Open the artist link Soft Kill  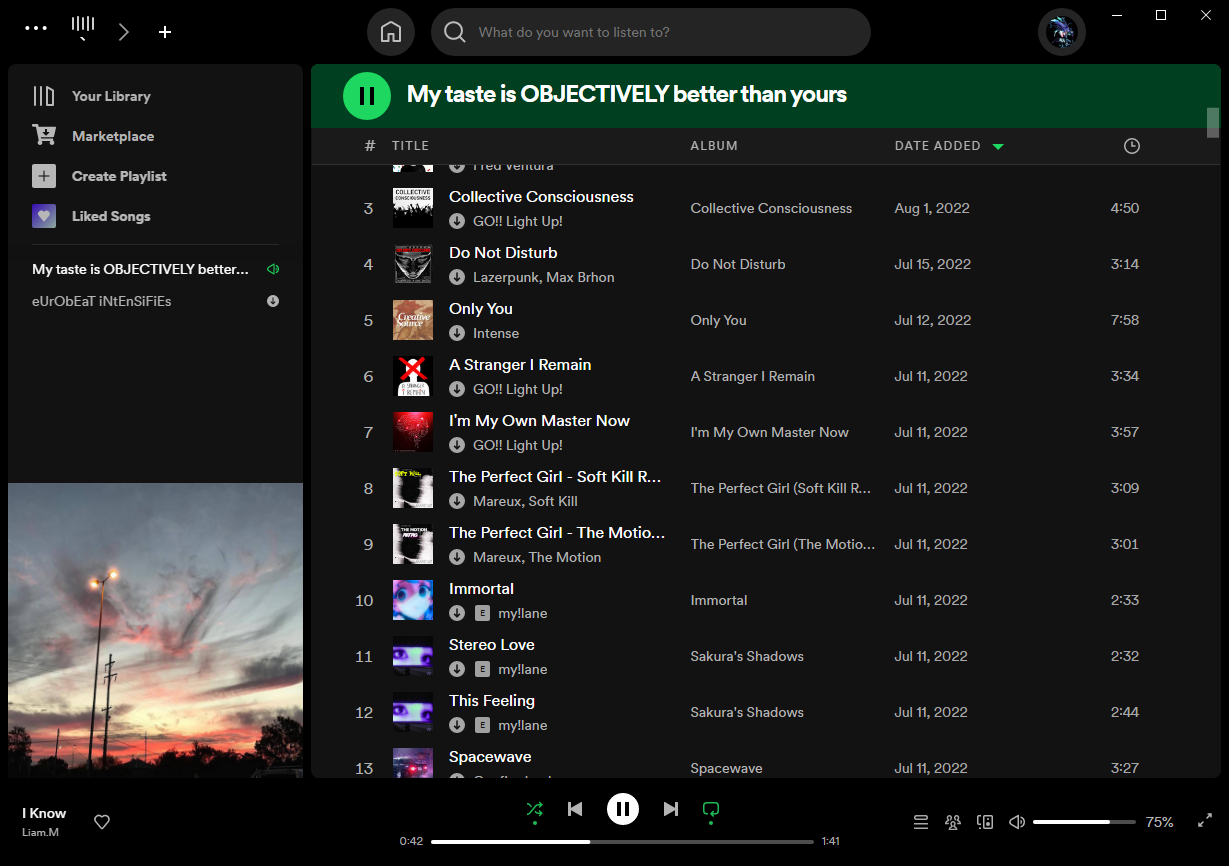[553, 501]
